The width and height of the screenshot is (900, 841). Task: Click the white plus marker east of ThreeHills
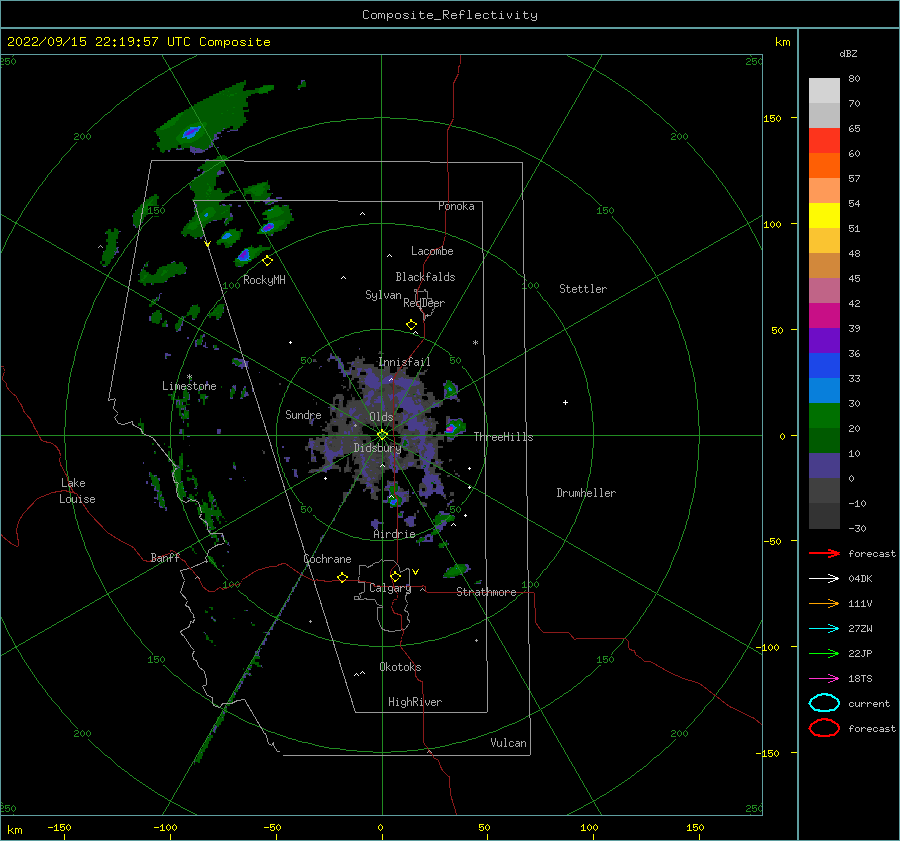click(x=565, y=402)
